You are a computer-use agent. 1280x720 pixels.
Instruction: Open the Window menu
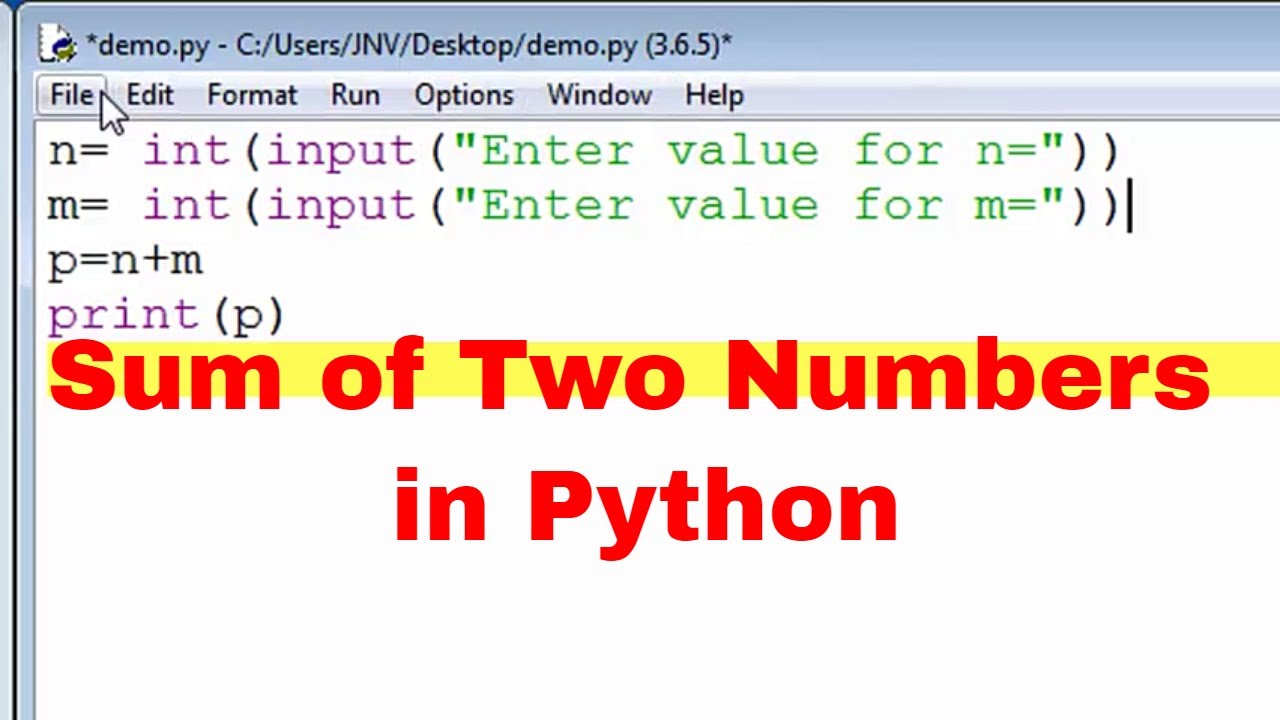[599, 95]
